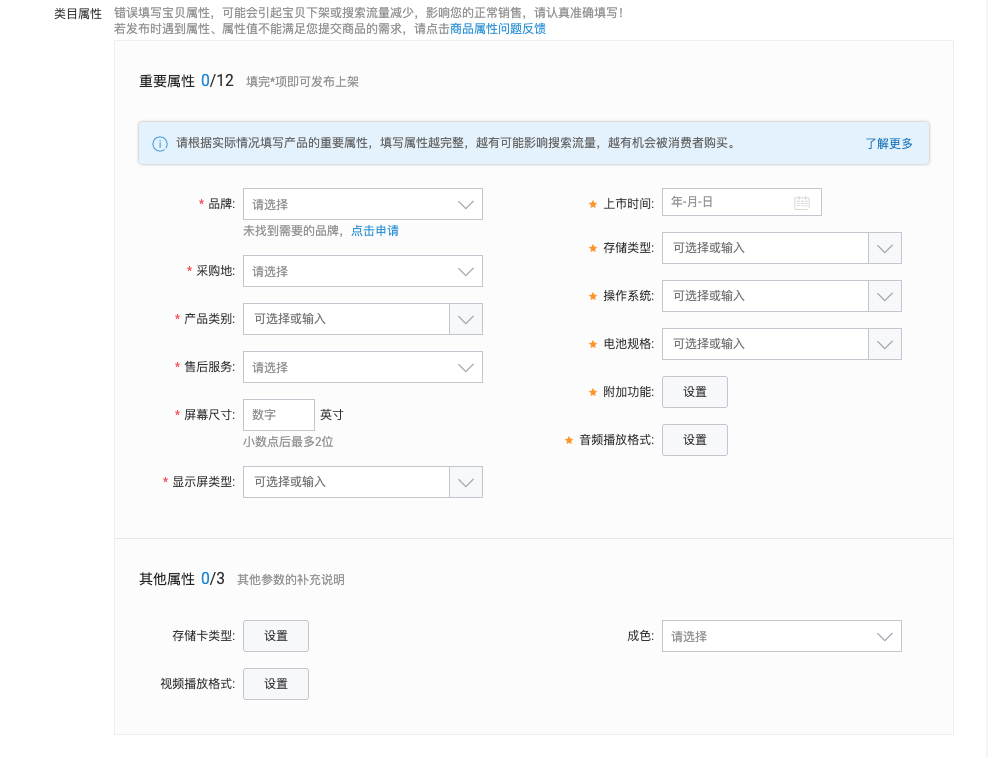Click the info icon in the blue notice banner

159,143
